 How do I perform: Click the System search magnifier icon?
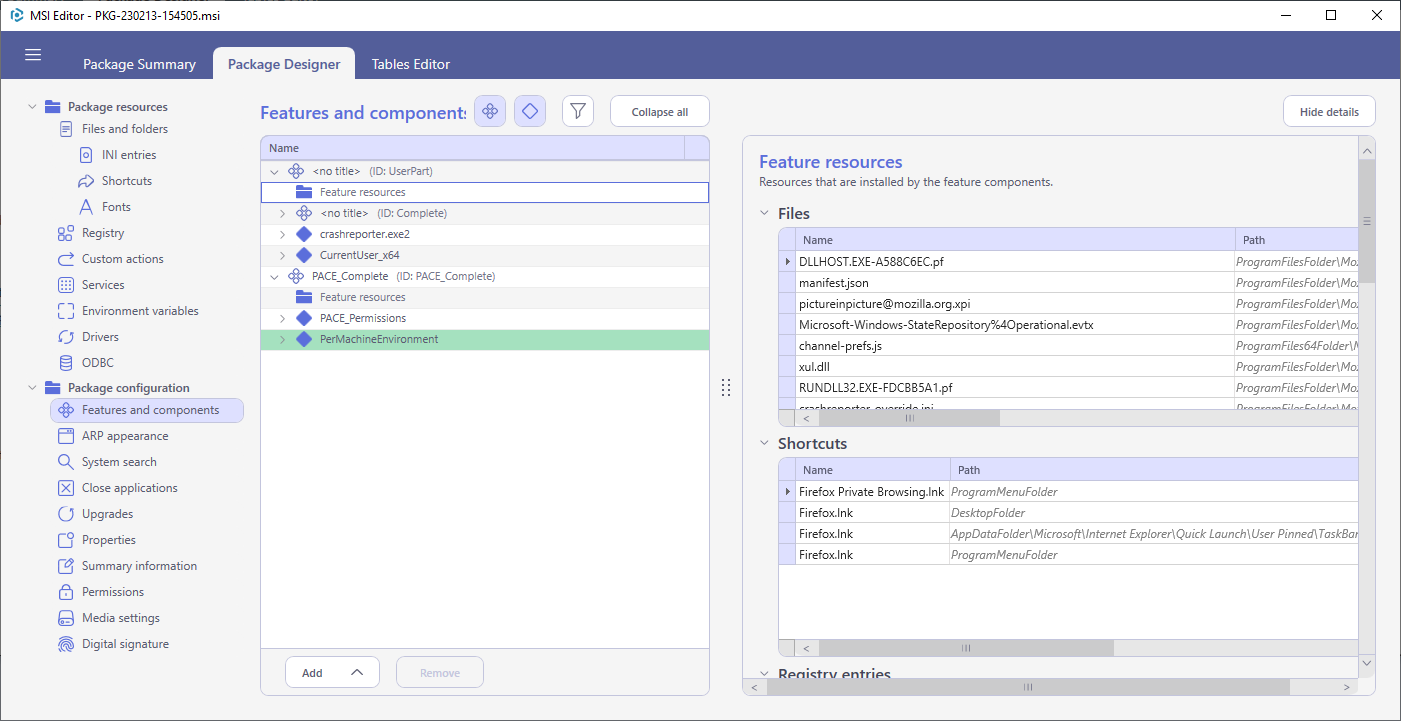(66, 462)
